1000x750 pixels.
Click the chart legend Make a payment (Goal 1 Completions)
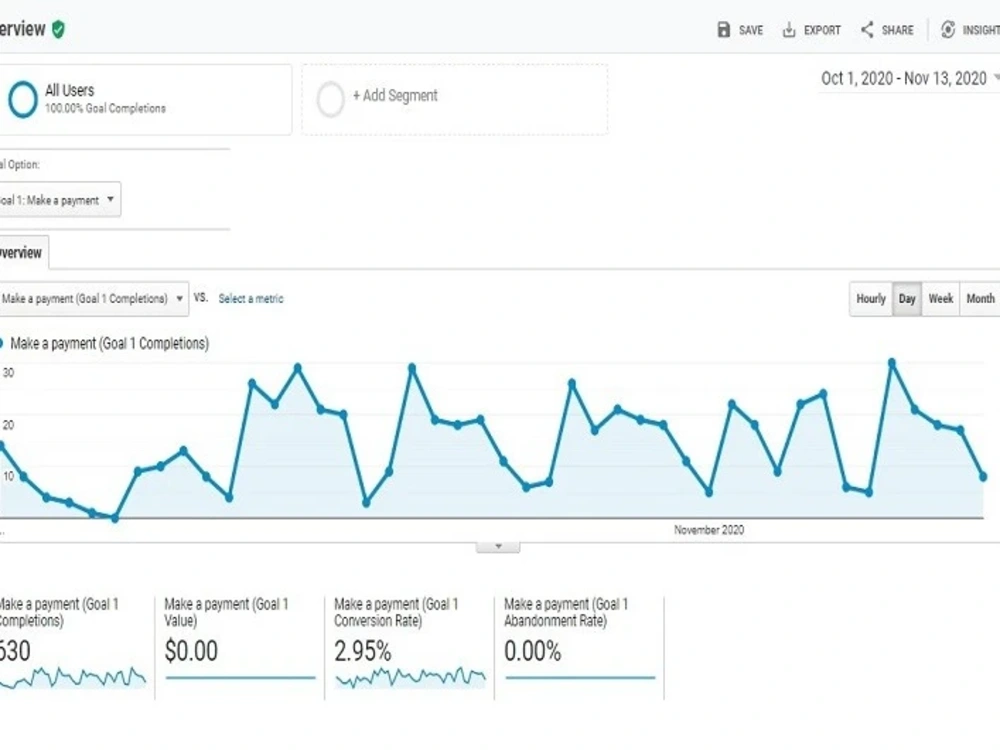click(x=105, y=344)
